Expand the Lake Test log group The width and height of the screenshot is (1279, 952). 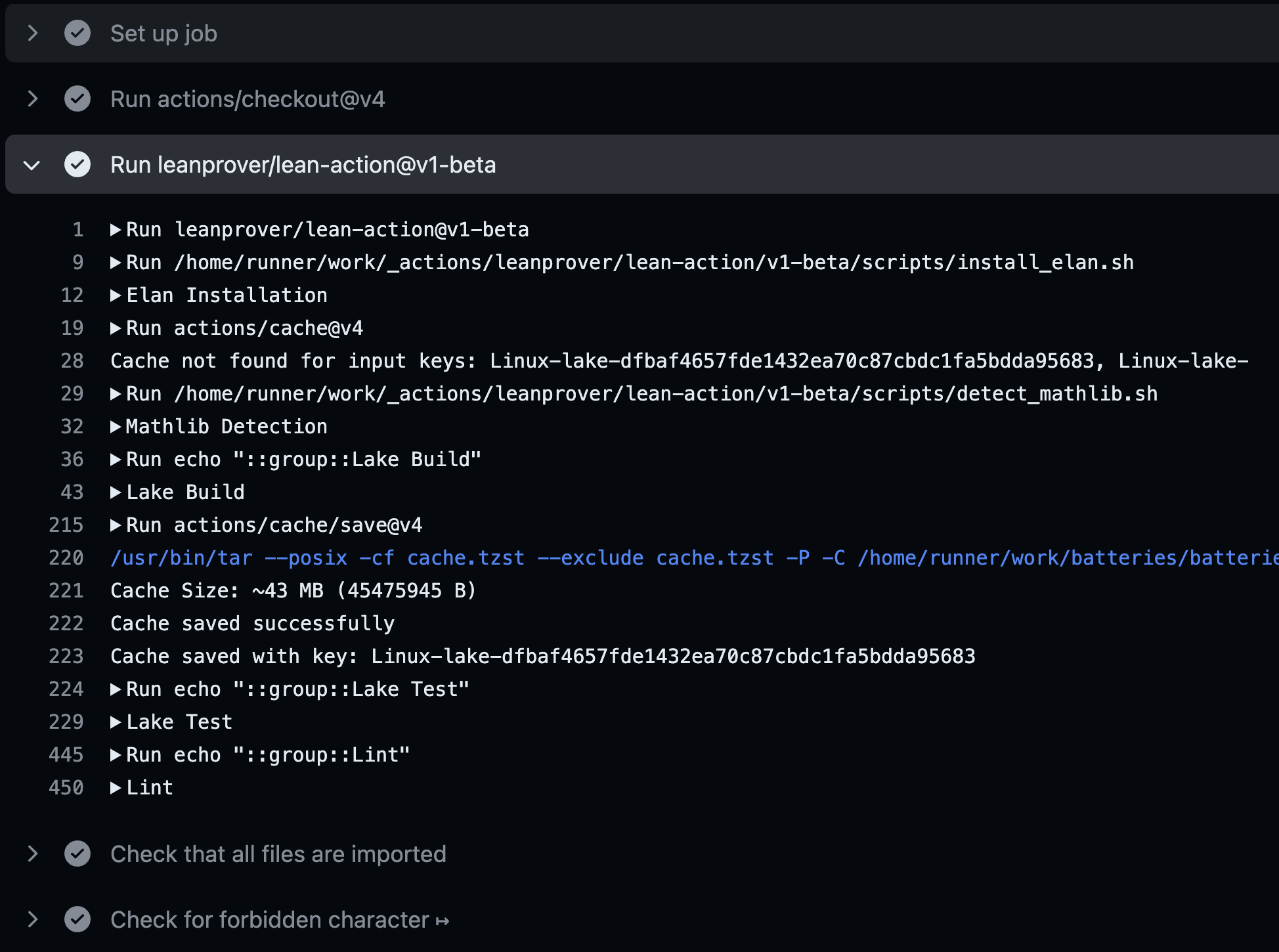click(x=116, y=722)
